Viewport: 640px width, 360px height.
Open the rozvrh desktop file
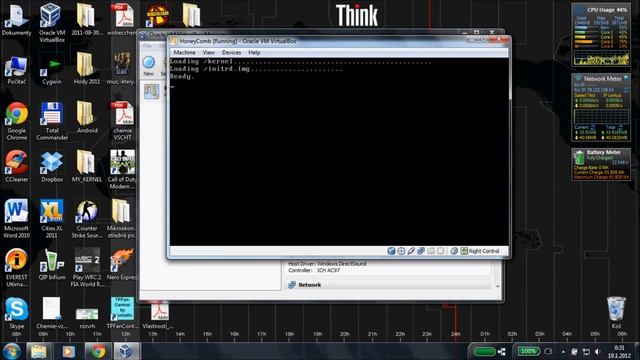coord(87,318)
